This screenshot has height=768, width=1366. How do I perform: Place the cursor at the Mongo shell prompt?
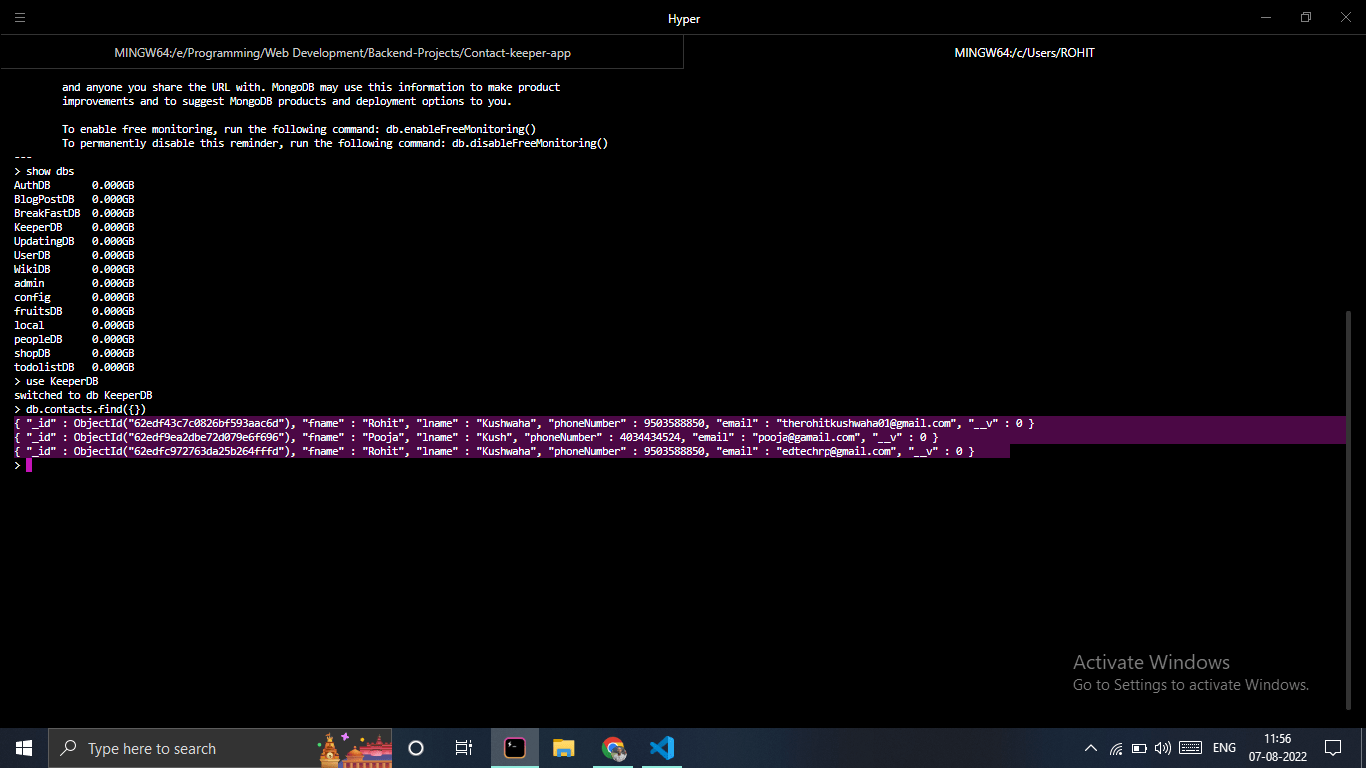(29, 465)
